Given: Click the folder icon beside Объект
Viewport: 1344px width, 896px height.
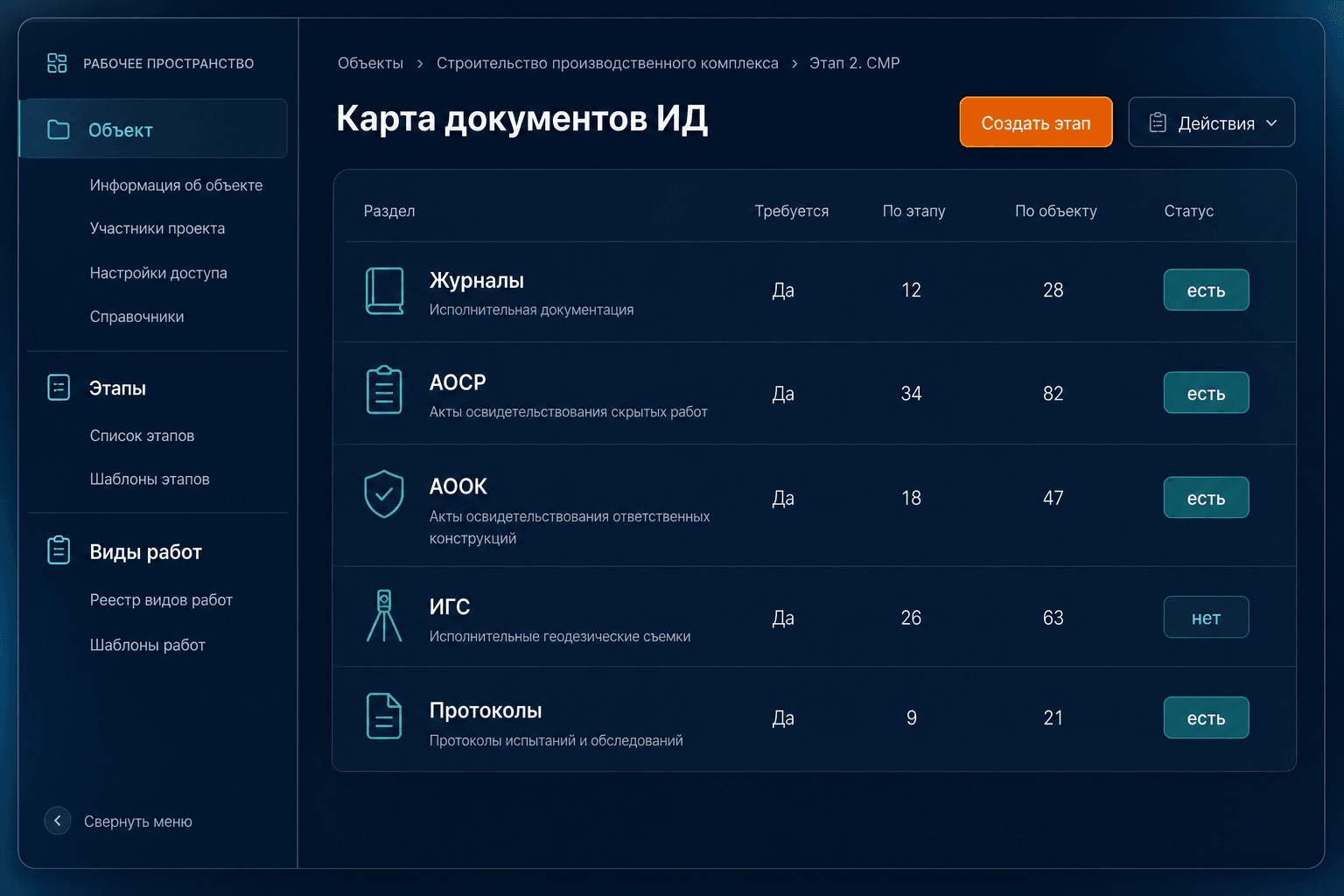Looking at the screenshot, I should pos(59,129).
